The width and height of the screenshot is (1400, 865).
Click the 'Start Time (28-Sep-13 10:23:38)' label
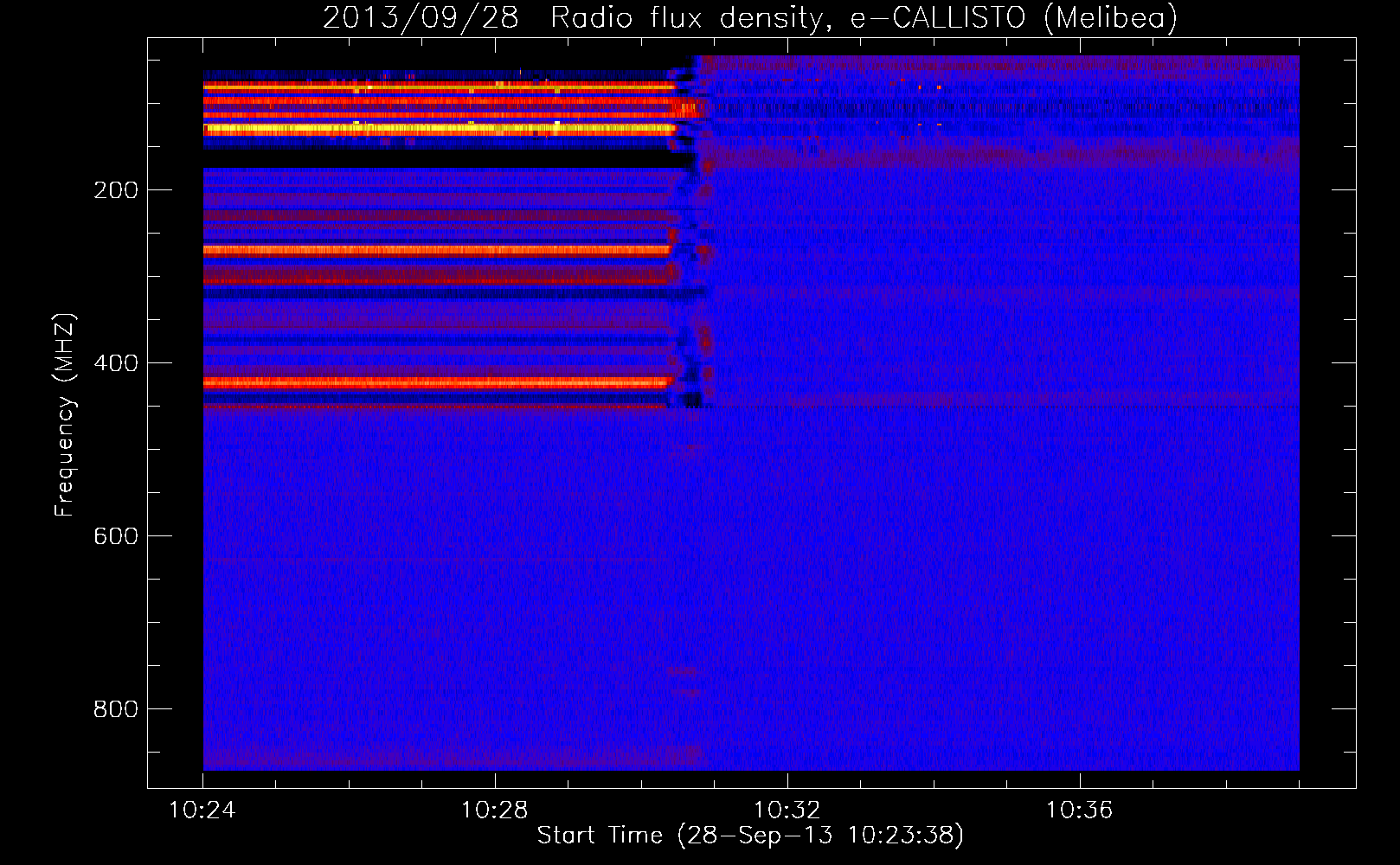click(750, 836)
